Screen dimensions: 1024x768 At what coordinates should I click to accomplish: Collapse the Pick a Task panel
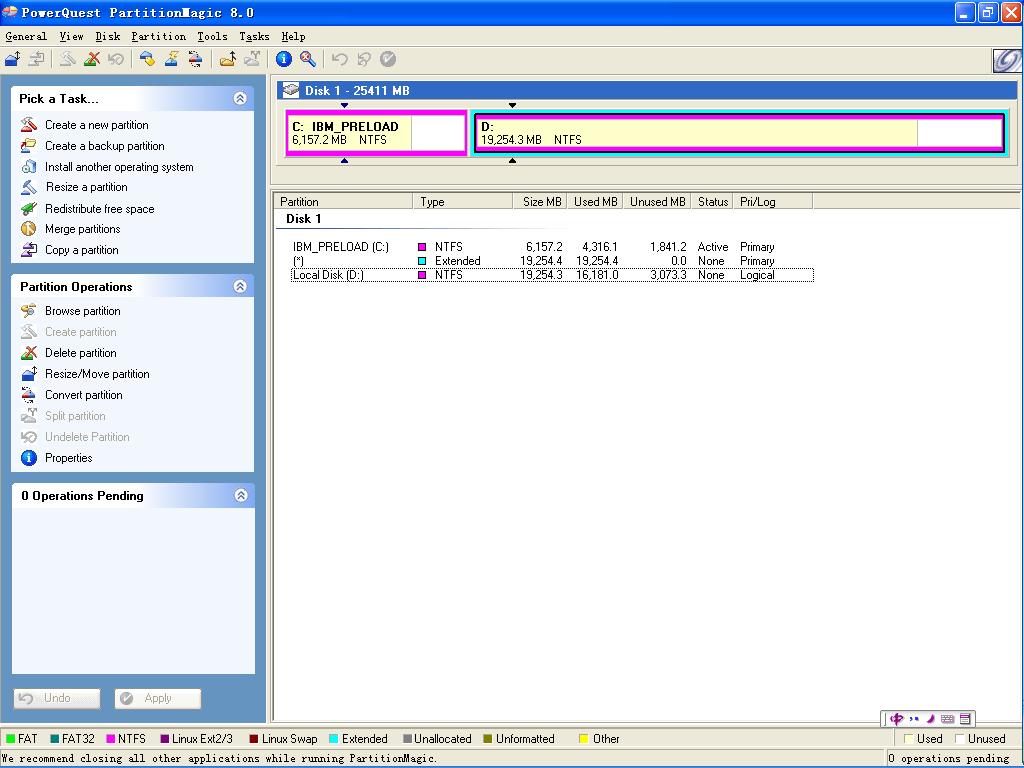point(240,98)
